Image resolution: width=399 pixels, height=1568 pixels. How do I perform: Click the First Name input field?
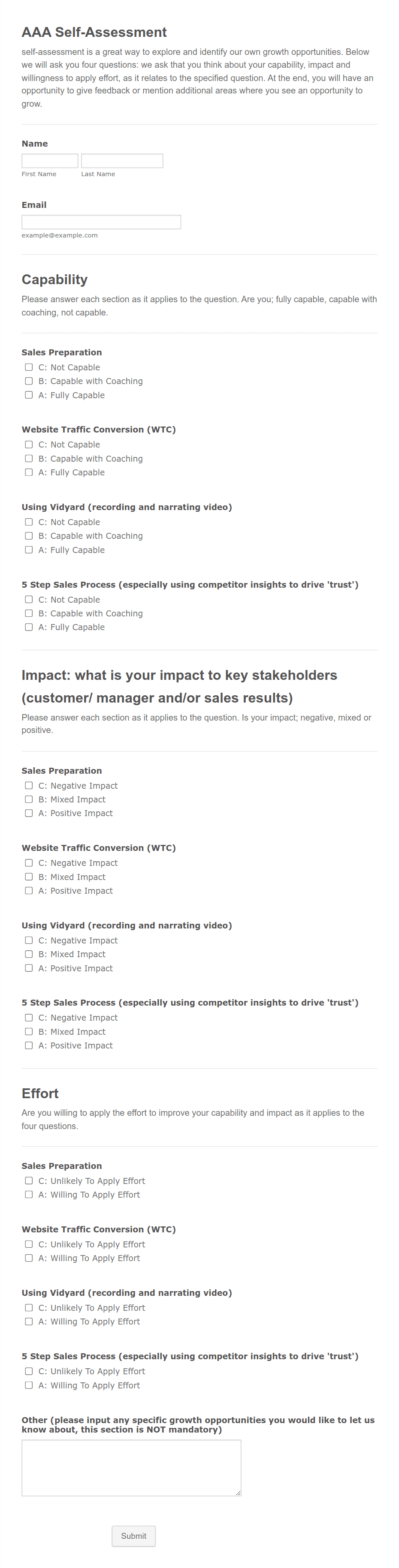click(50, 161)
